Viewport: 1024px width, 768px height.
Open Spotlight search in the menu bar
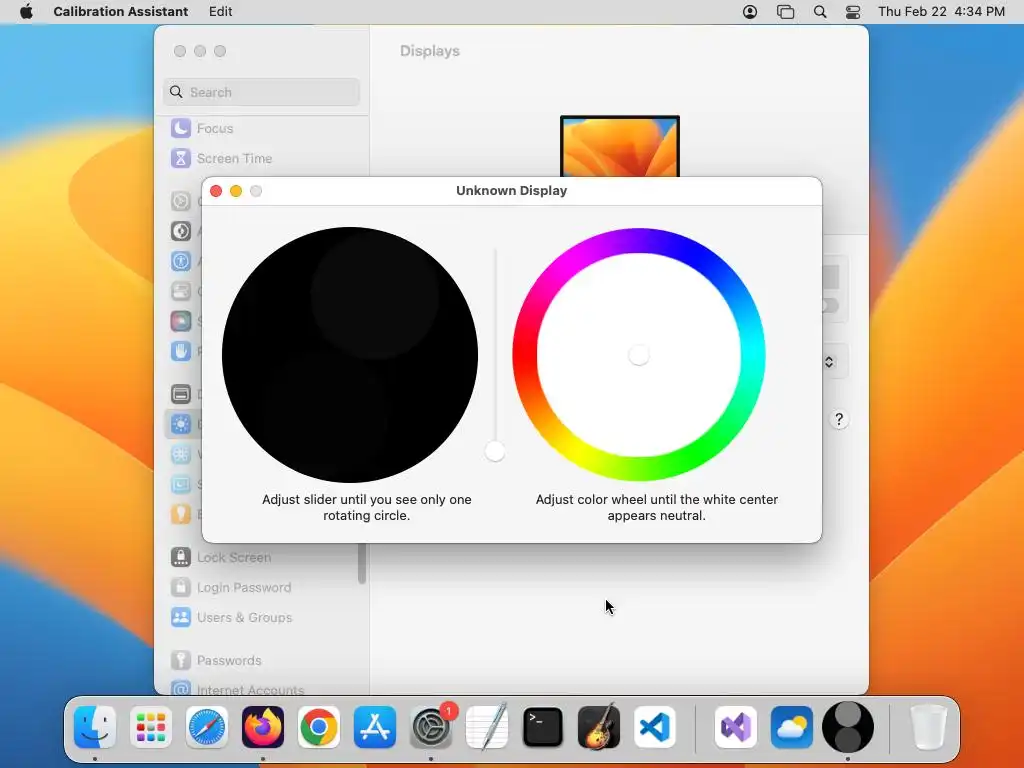click(x=820, y=11)
